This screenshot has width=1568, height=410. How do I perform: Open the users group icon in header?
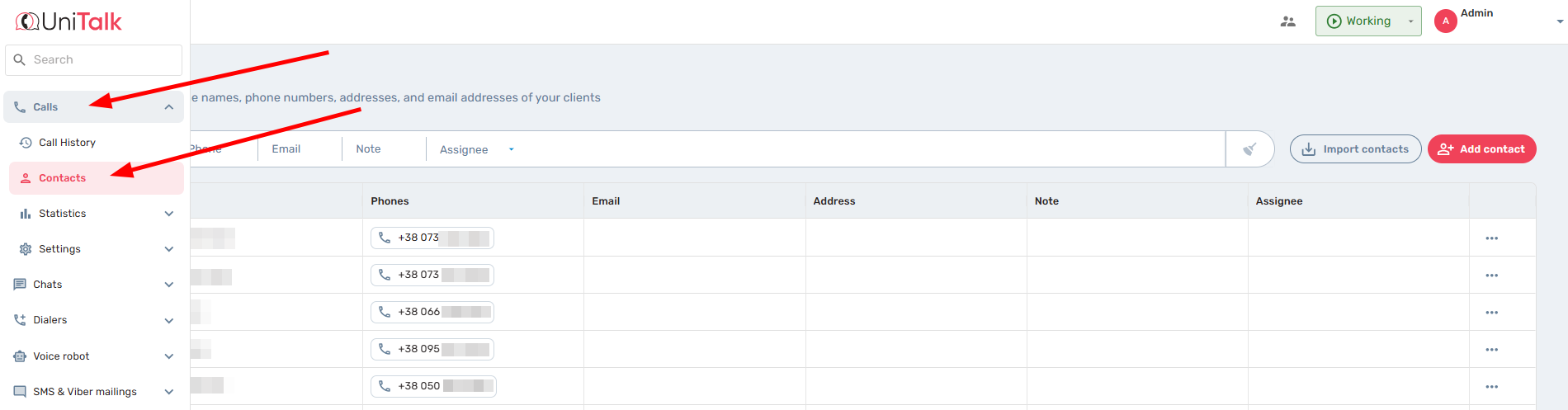pyautogui.click(x=1287, y=21)
